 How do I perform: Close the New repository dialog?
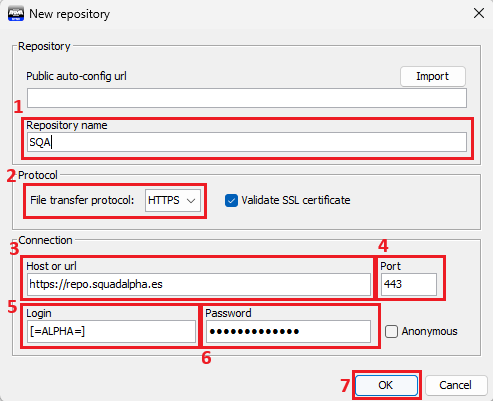[479, 13]
